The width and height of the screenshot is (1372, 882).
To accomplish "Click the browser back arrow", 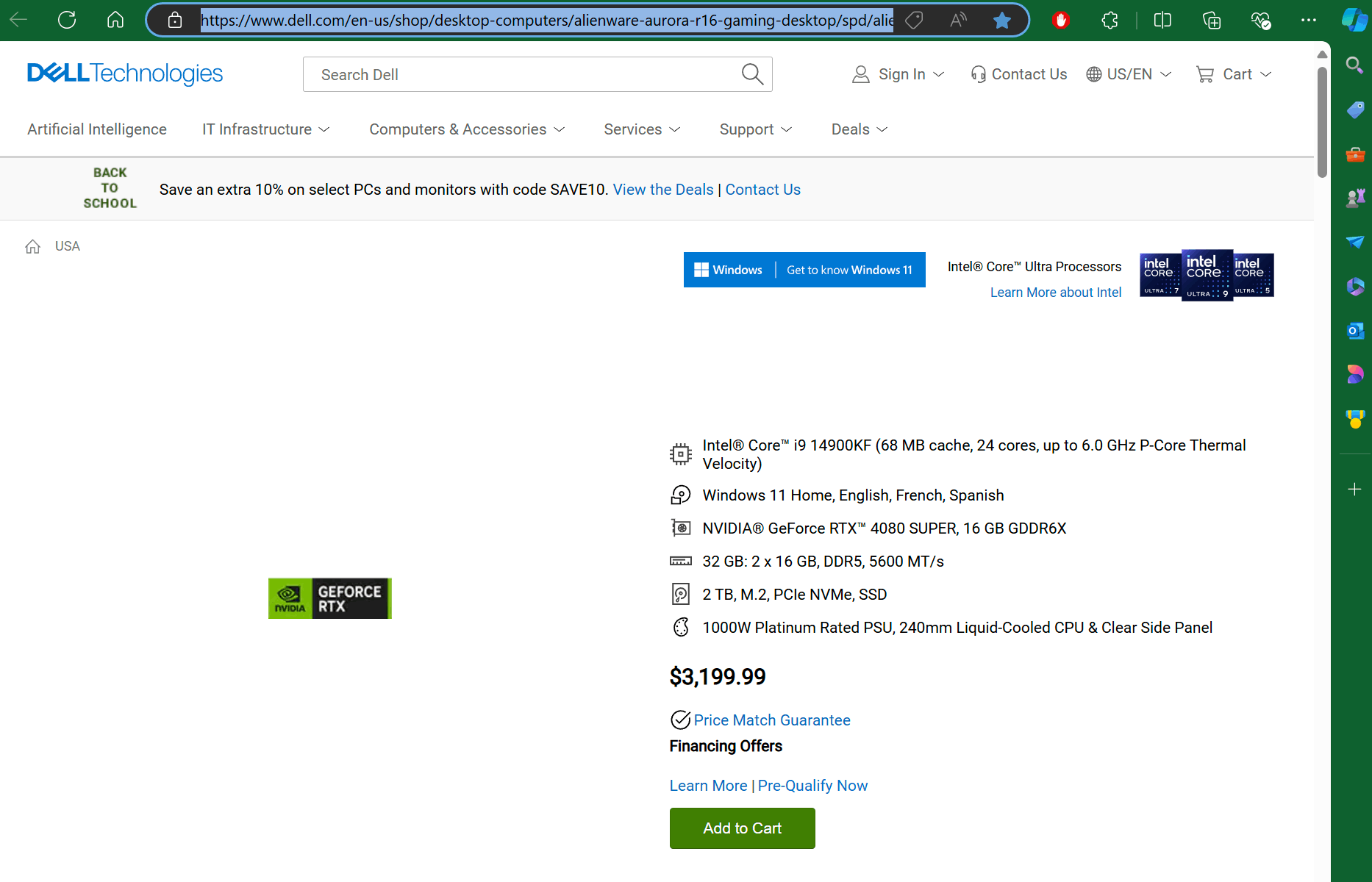I will tap(18, 20).
